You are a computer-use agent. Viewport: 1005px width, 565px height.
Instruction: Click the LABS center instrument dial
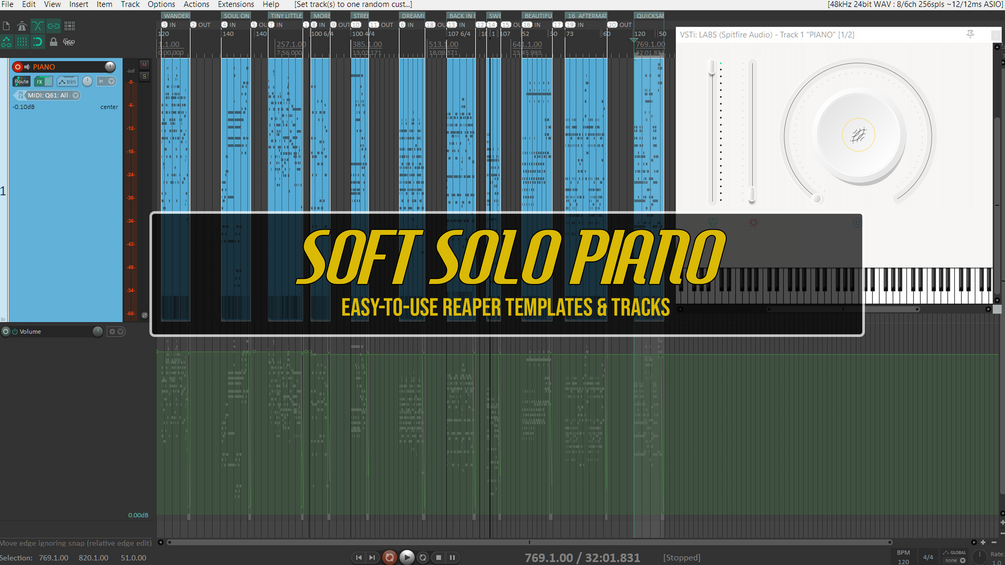click(858, 135)
